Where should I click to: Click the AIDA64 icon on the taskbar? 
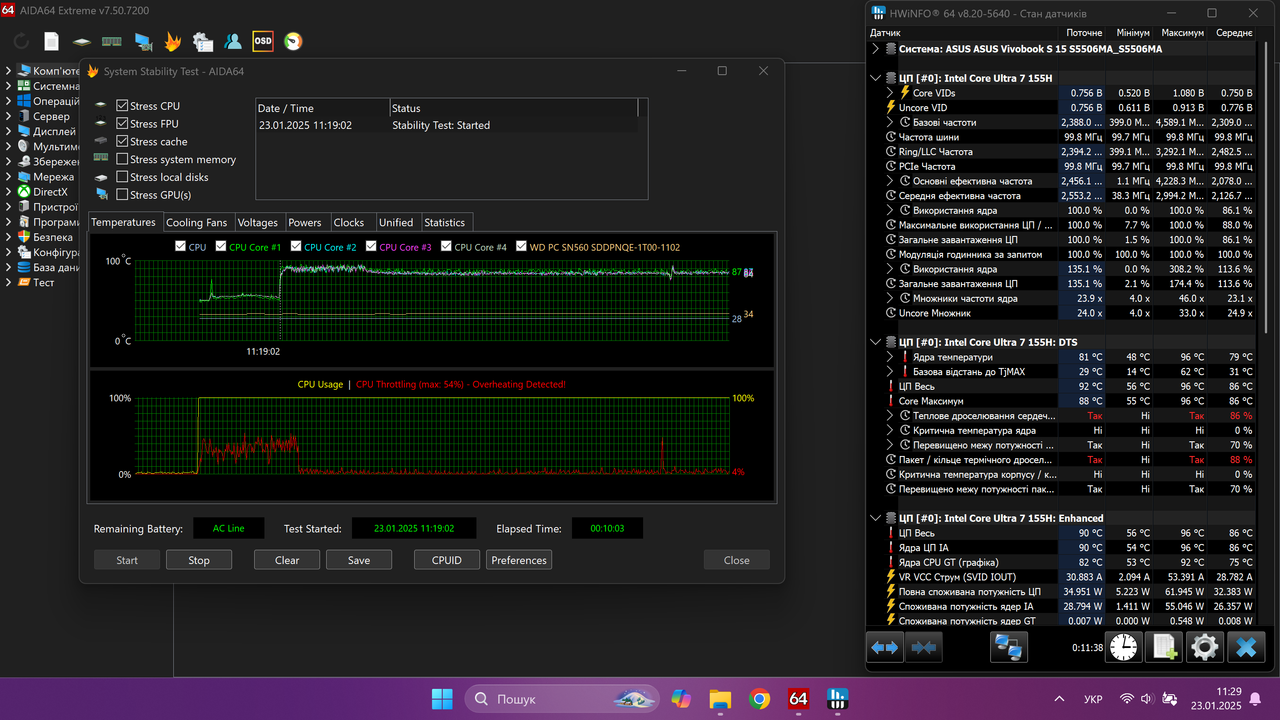click(x=798, y=698)
